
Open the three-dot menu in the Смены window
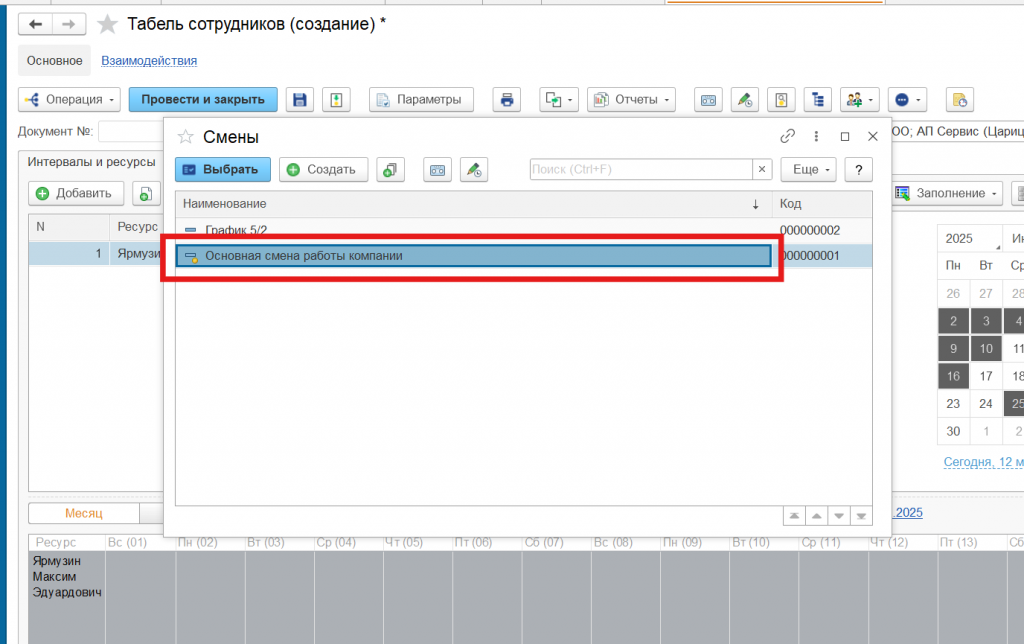click(816, 137)
